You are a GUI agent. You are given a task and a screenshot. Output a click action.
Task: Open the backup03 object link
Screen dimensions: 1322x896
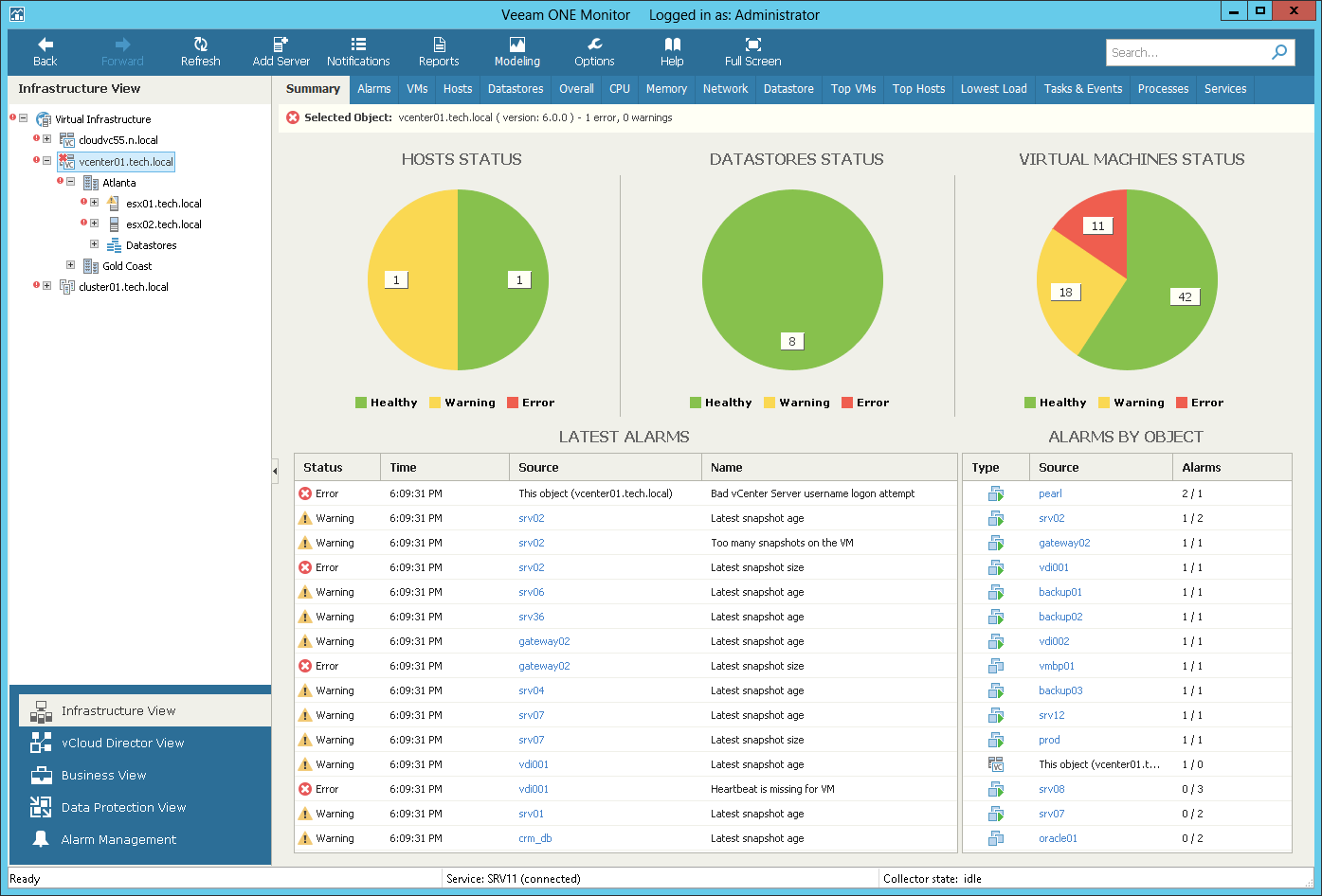1060,690
